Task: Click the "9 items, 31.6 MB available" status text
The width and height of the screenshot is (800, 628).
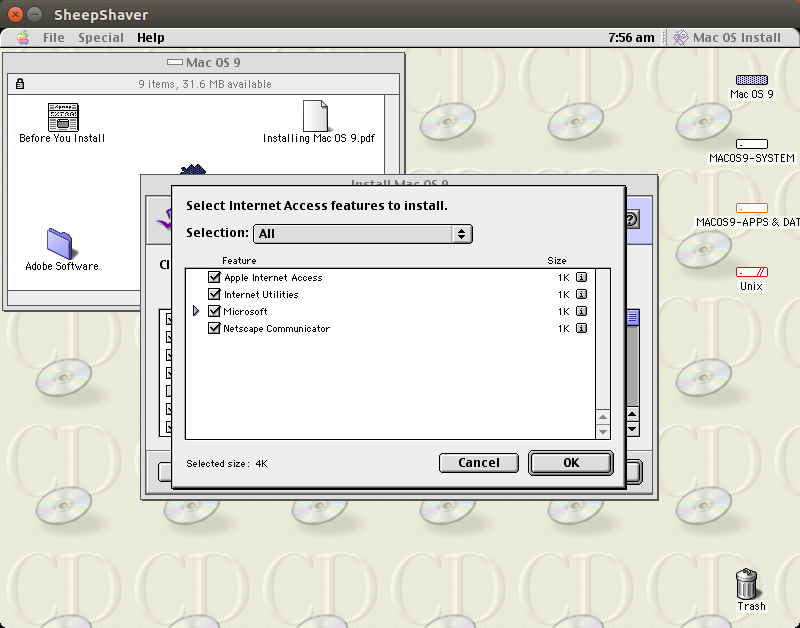Action: tap(205, 84)
